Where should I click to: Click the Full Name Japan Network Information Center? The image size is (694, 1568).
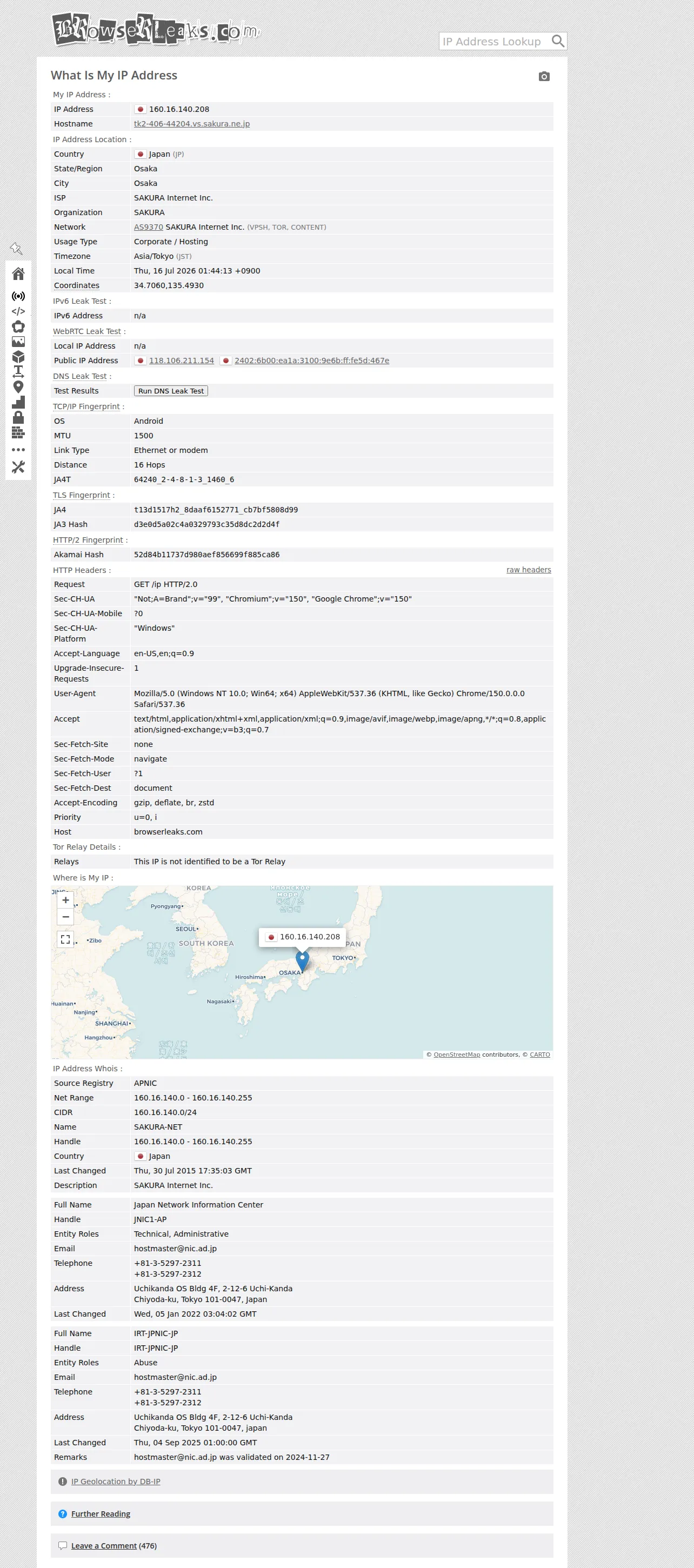(198, 1205)
